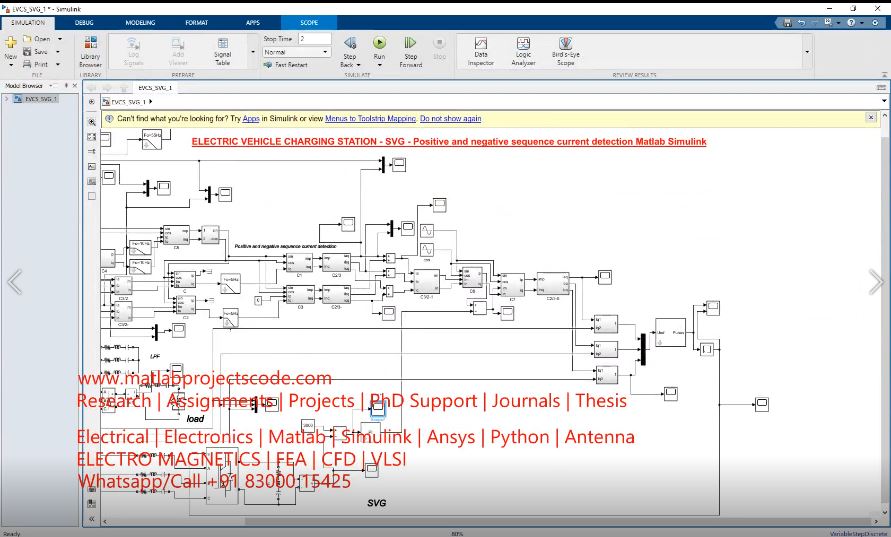The width and height of the screenshot is (891, 537).
Task: Open the Debug tab
Action: pos(84,22)
